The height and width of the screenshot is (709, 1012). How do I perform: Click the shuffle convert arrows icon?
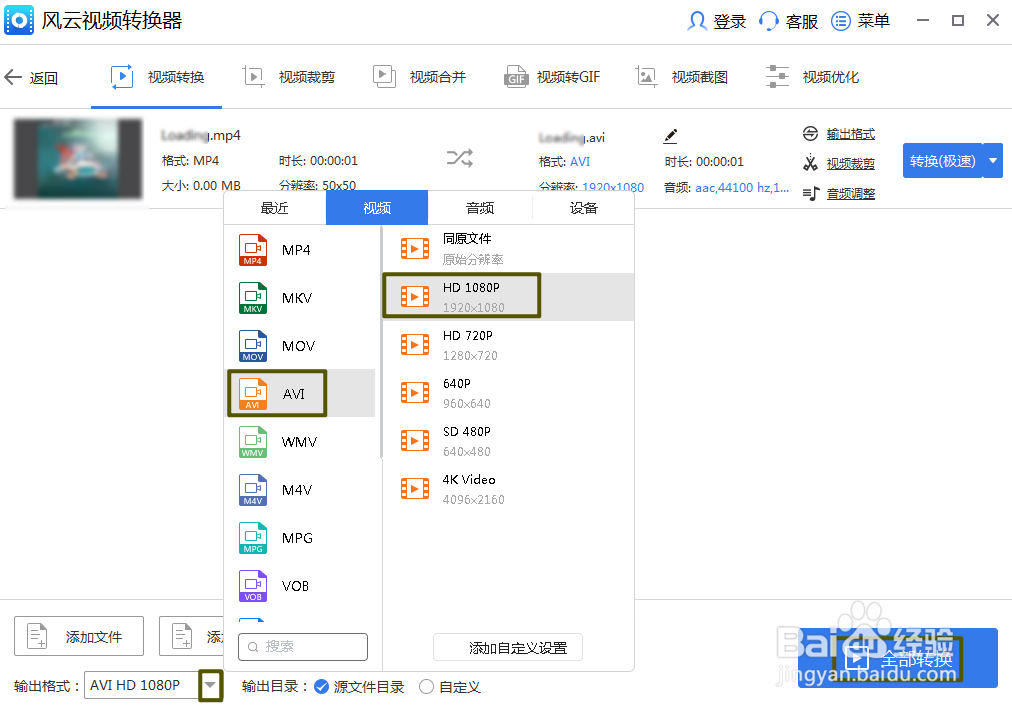[460, 157]
